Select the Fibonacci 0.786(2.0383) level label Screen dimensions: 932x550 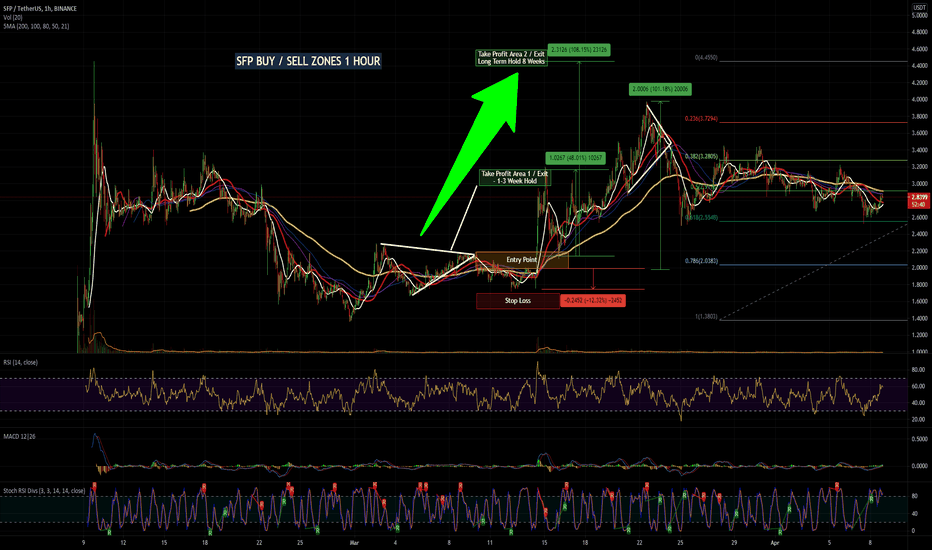click(701, 261)
